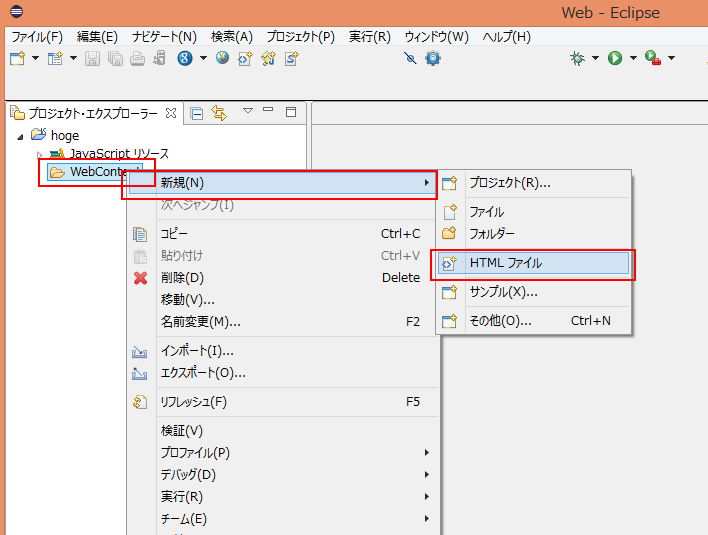Click the new HTML file toolbar icon
Viewport: 708px width, 535px height.
(245, 58)
